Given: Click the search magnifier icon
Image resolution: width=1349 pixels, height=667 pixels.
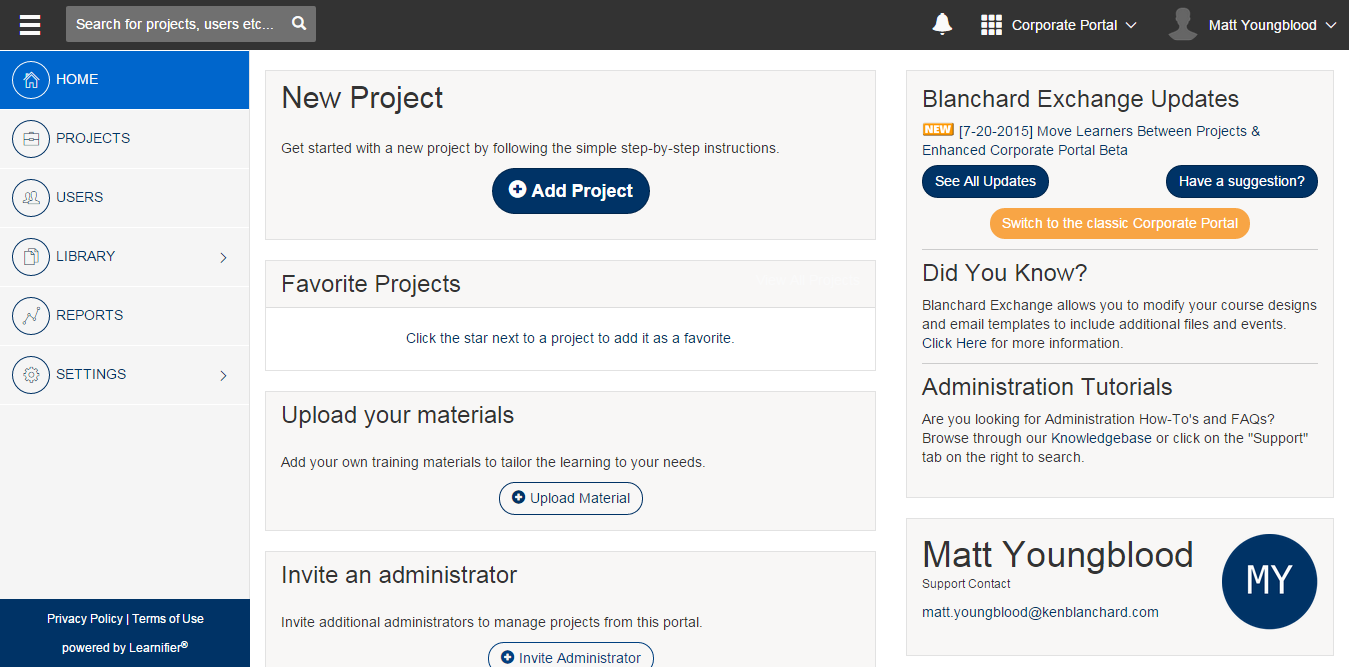Looking at the screenshot, I should click(x=299, y=24).
